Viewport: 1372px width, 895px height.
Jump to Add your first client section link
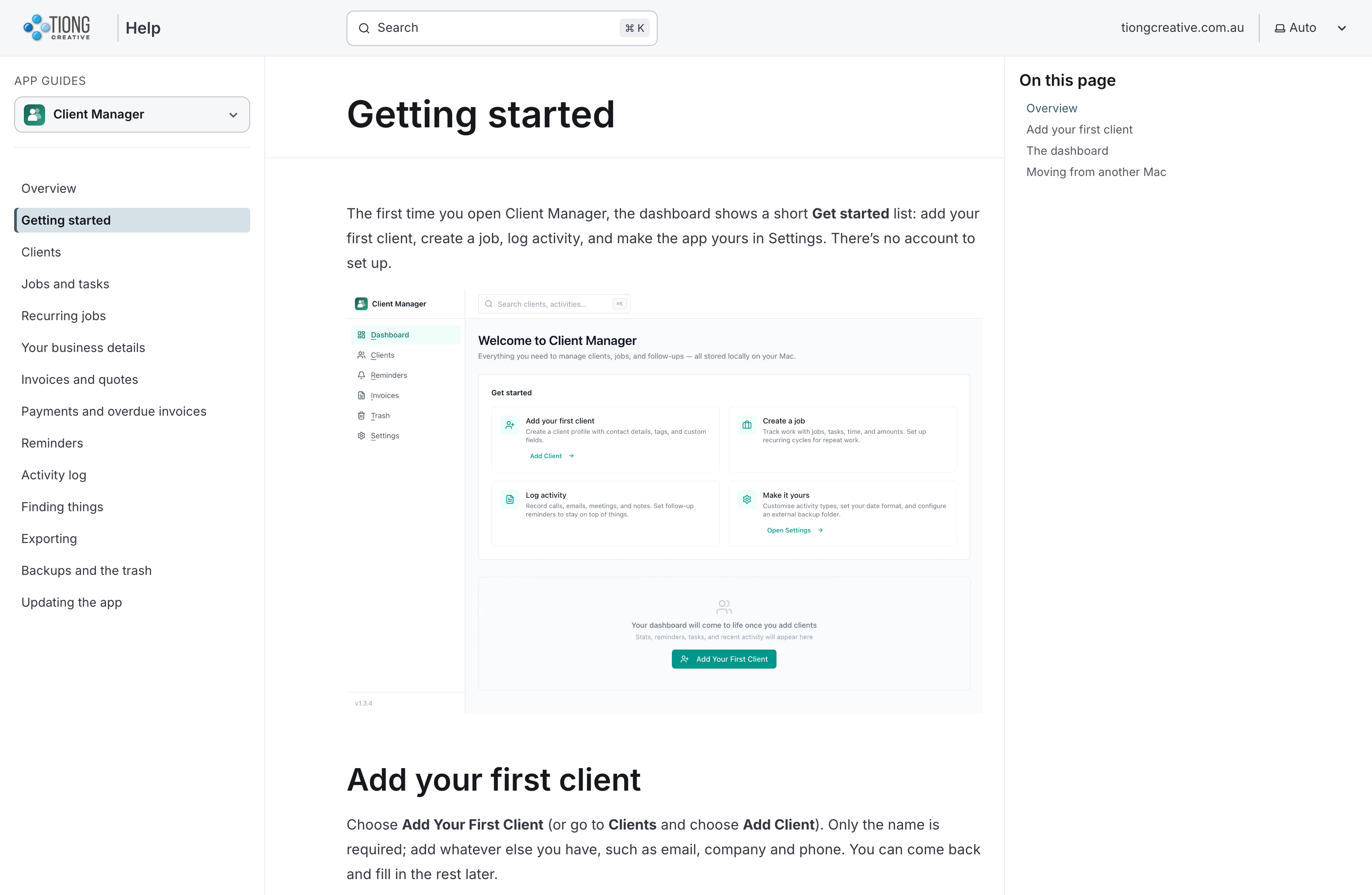[1079, 130]
